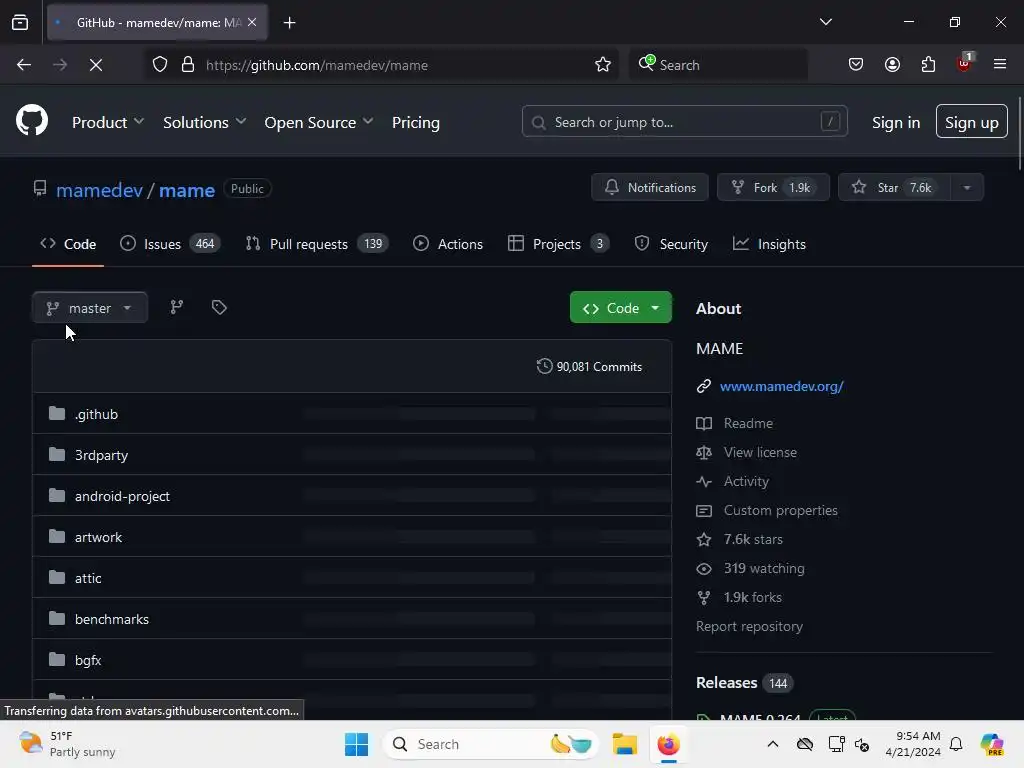This screenshot has width=1024, height=768.
Task: Expand the green Code dropdown button
Action: click(620, 308)
